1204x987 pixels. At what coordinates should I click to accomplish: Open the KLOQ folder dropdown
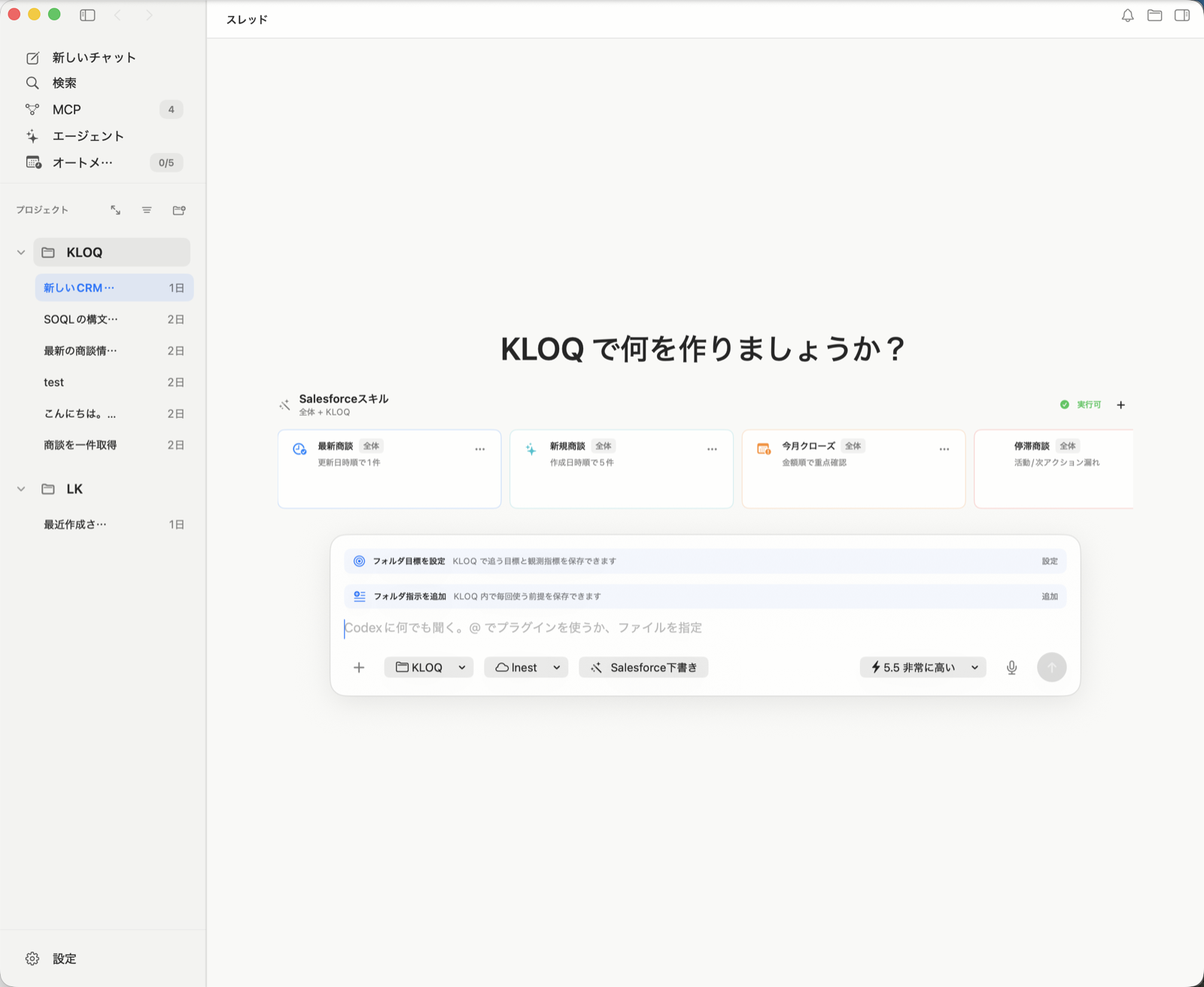429,668
